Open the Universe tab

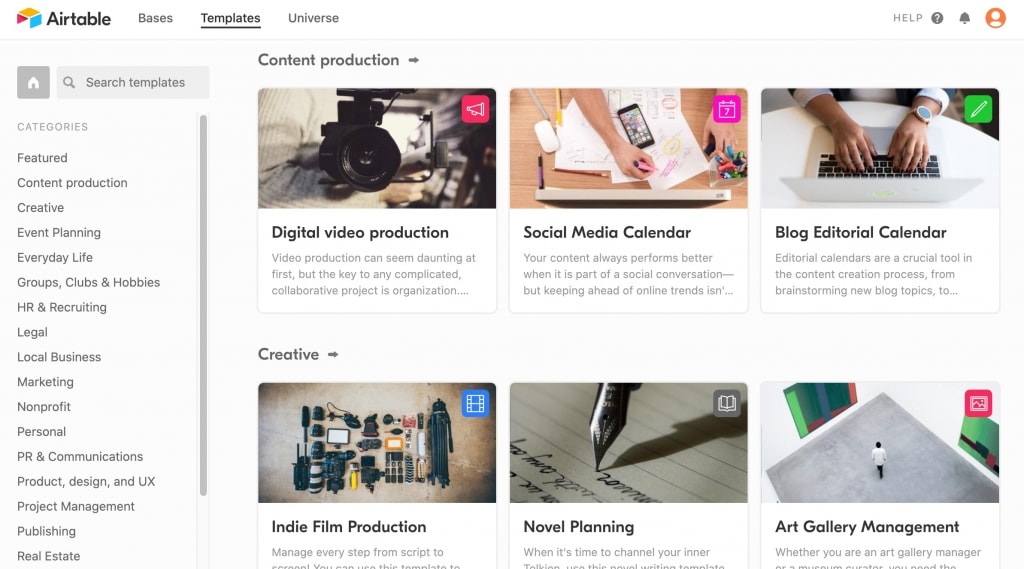[x=313, y=18]
